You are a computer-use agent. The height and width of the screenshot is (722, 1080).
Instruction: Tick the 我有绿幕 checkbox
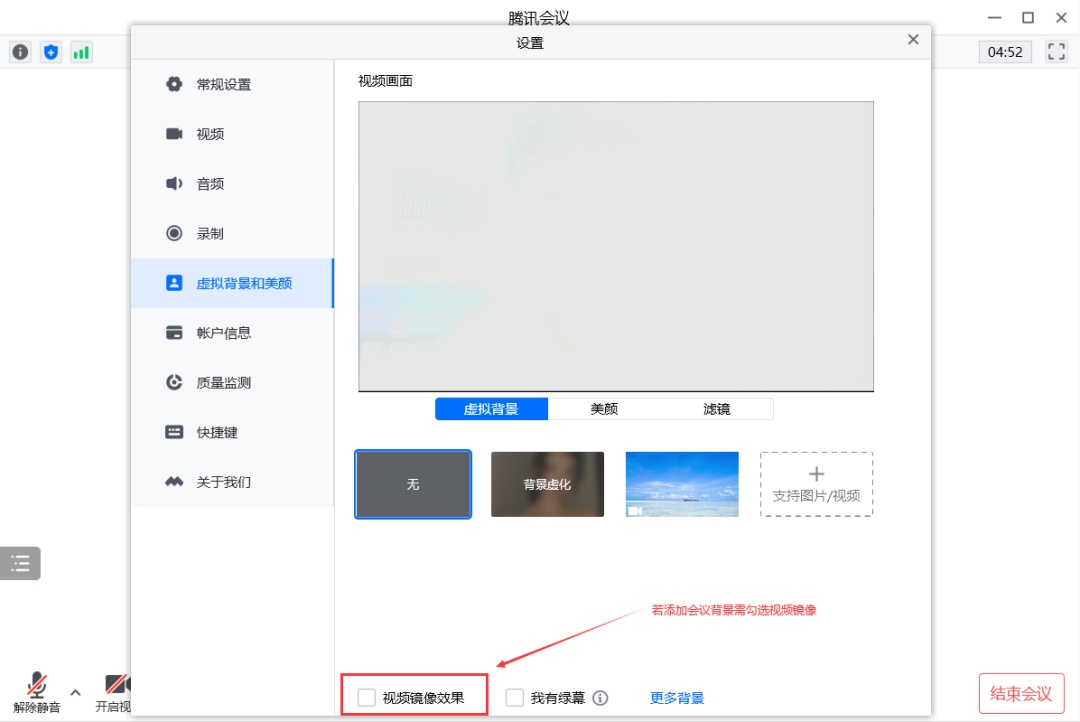click(x=515, y=698)
